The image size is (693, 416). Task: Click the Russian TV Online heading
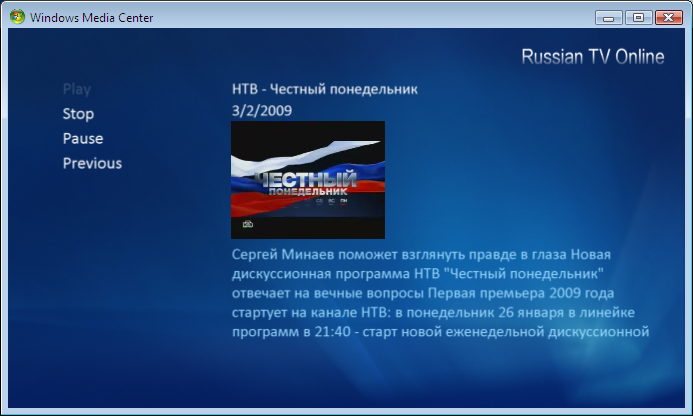point(593,57)
